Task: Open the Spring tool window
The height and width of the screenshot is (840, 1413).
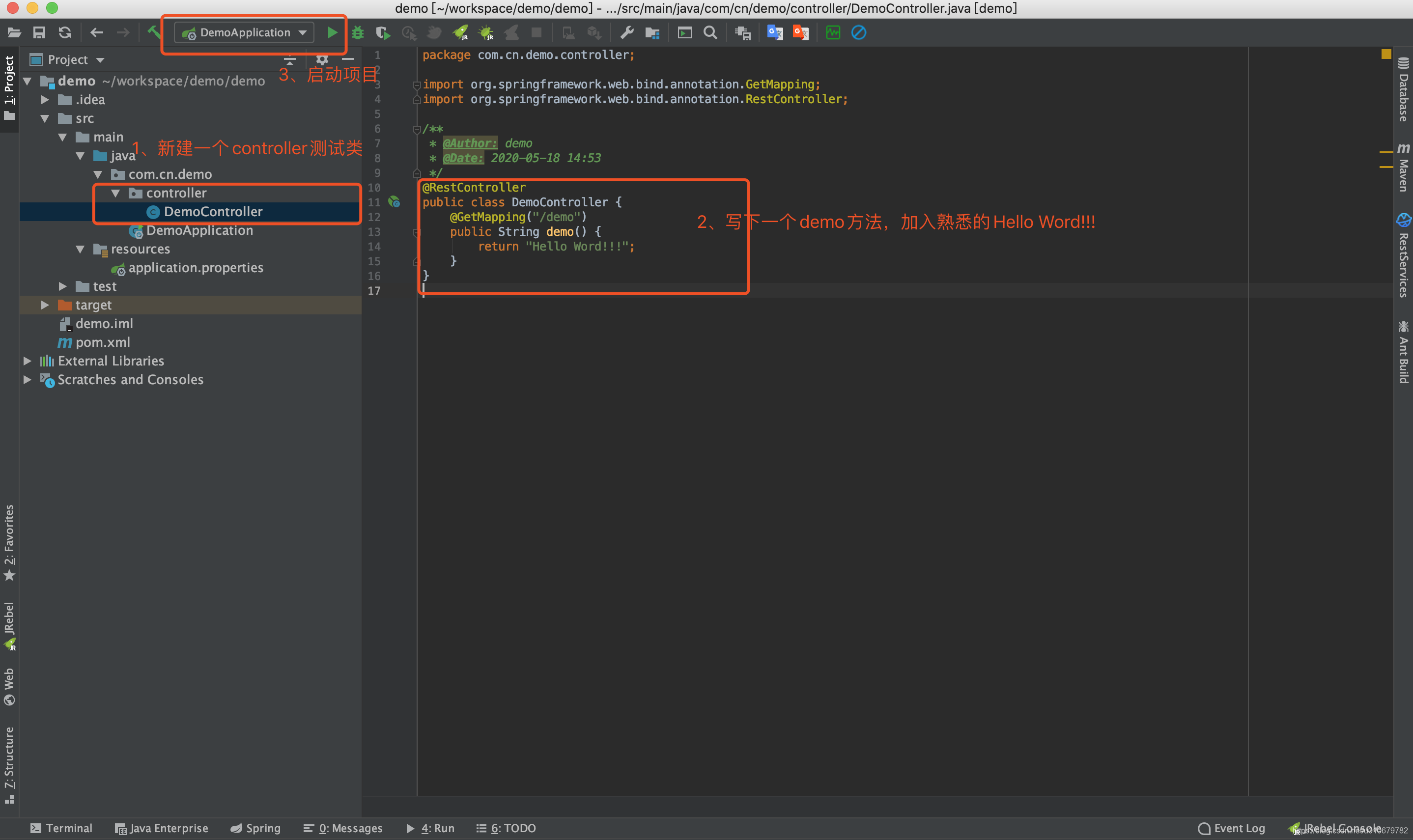Action: click(x=255, y=828)
